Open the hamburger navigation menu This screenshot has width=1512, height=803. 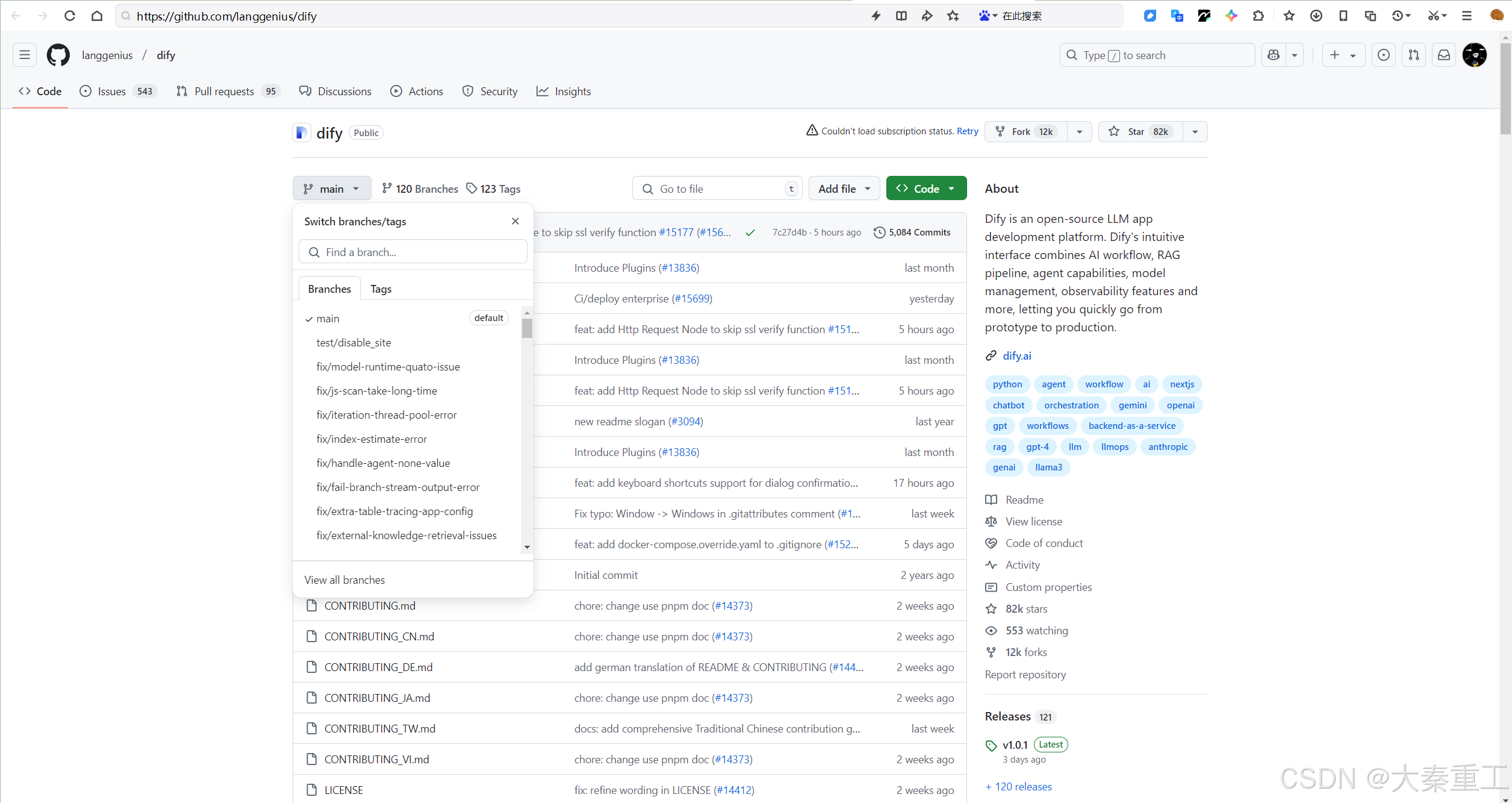point(25,55)
